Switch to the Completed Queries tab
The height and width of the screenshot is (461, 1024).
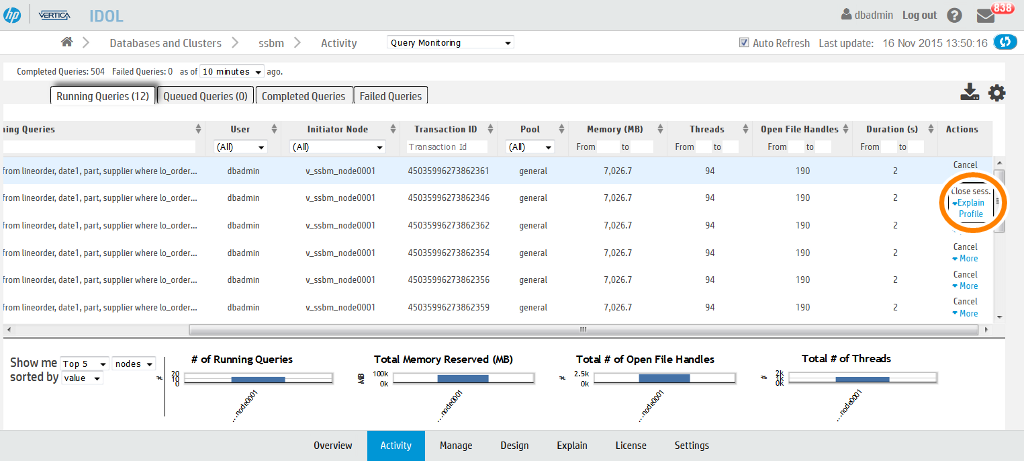[x=303, y=96]
